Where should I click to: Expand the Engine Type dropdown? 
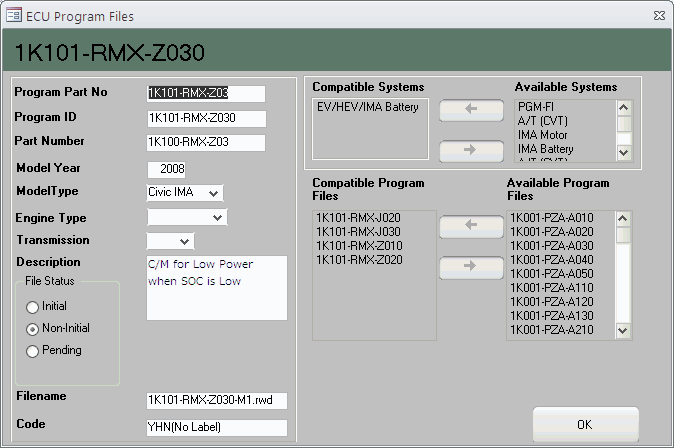[x=218, y=217]
